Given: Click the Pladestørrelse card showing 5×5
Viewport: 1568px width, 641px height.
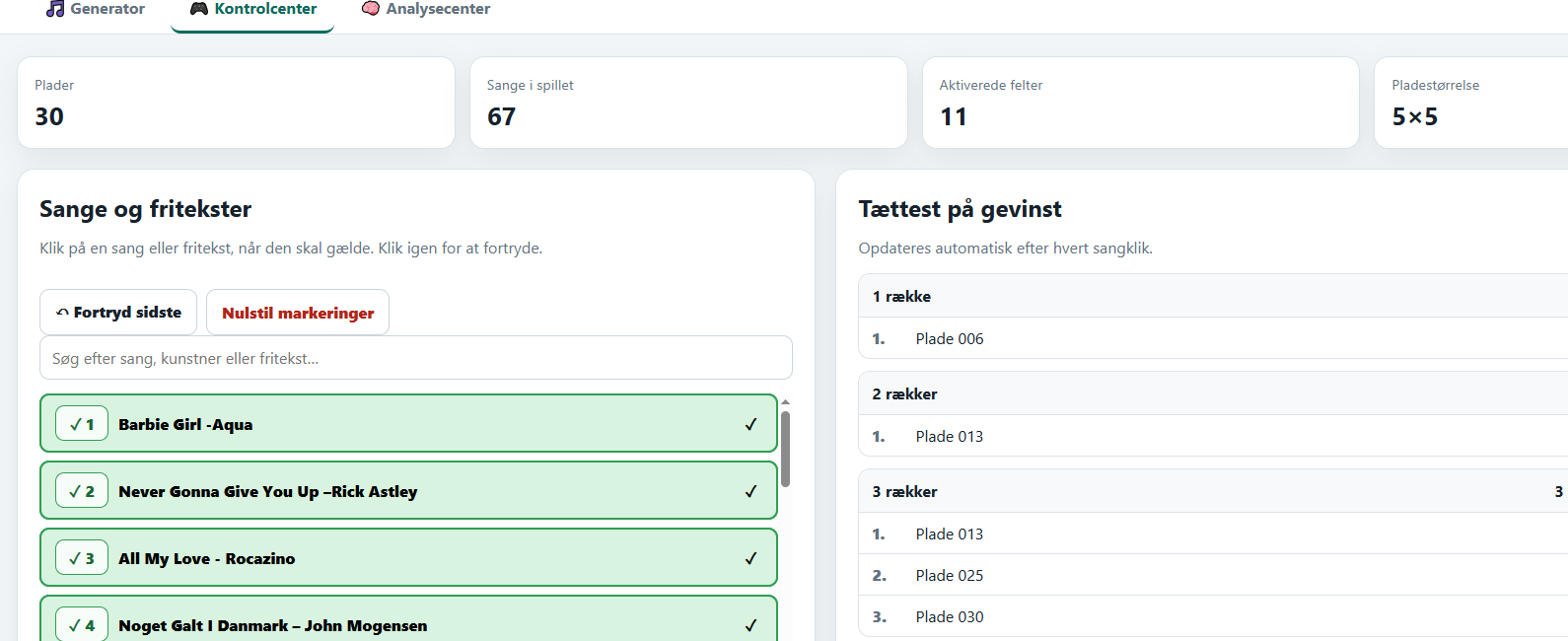Looking at the screenshot, I should (1471, 103).
